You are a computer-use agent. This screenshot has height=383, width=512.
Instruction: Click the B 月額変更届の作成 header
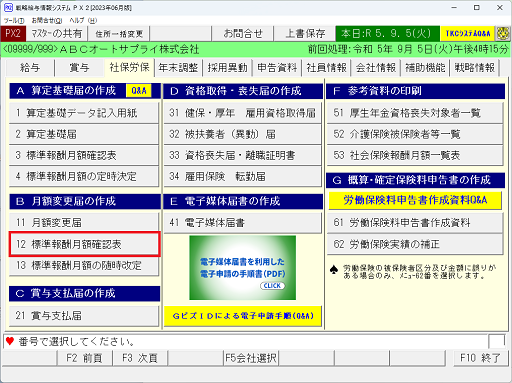coord(85,201)
